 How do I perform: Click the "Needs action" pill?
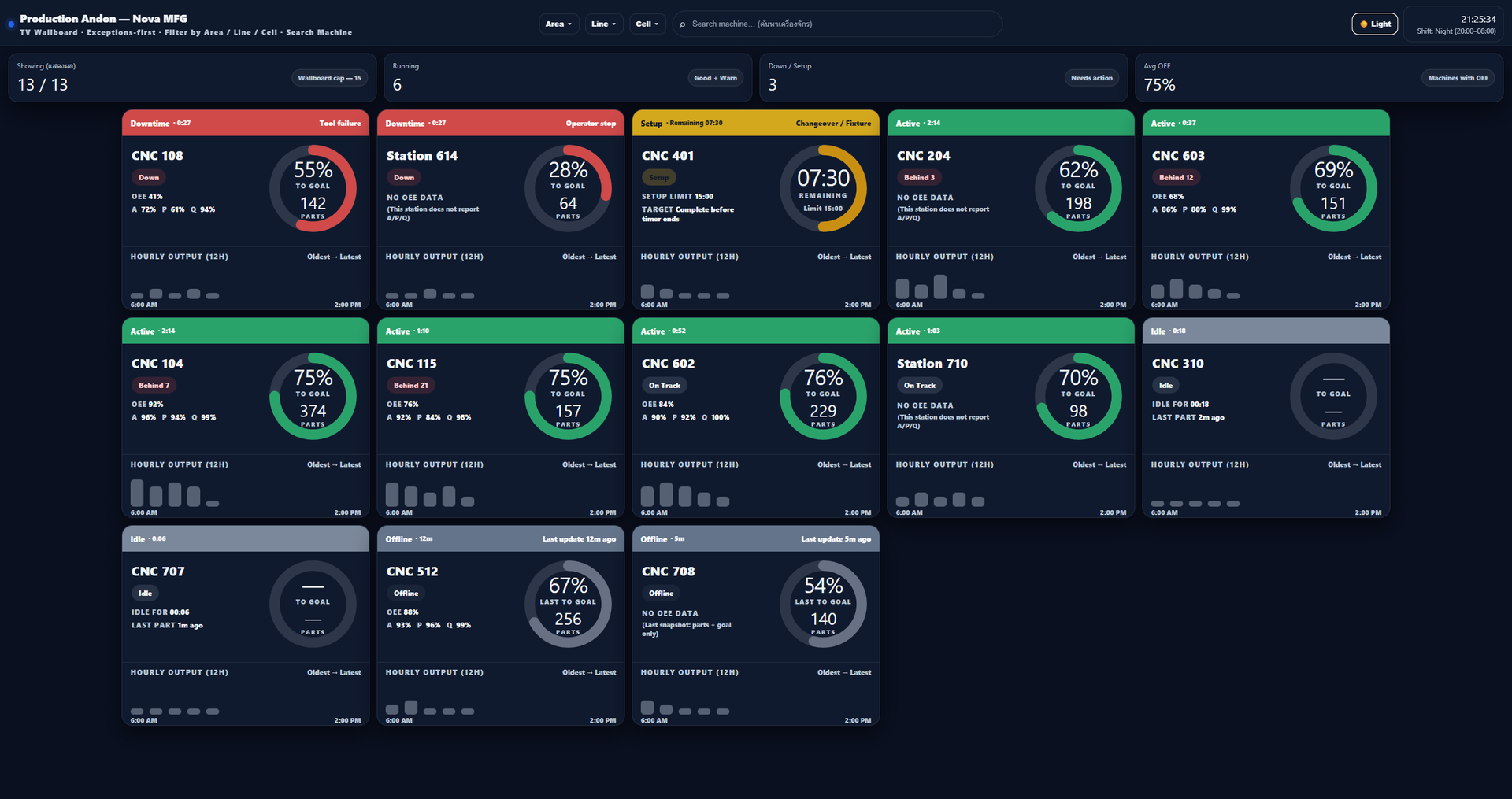(1091, 78)
